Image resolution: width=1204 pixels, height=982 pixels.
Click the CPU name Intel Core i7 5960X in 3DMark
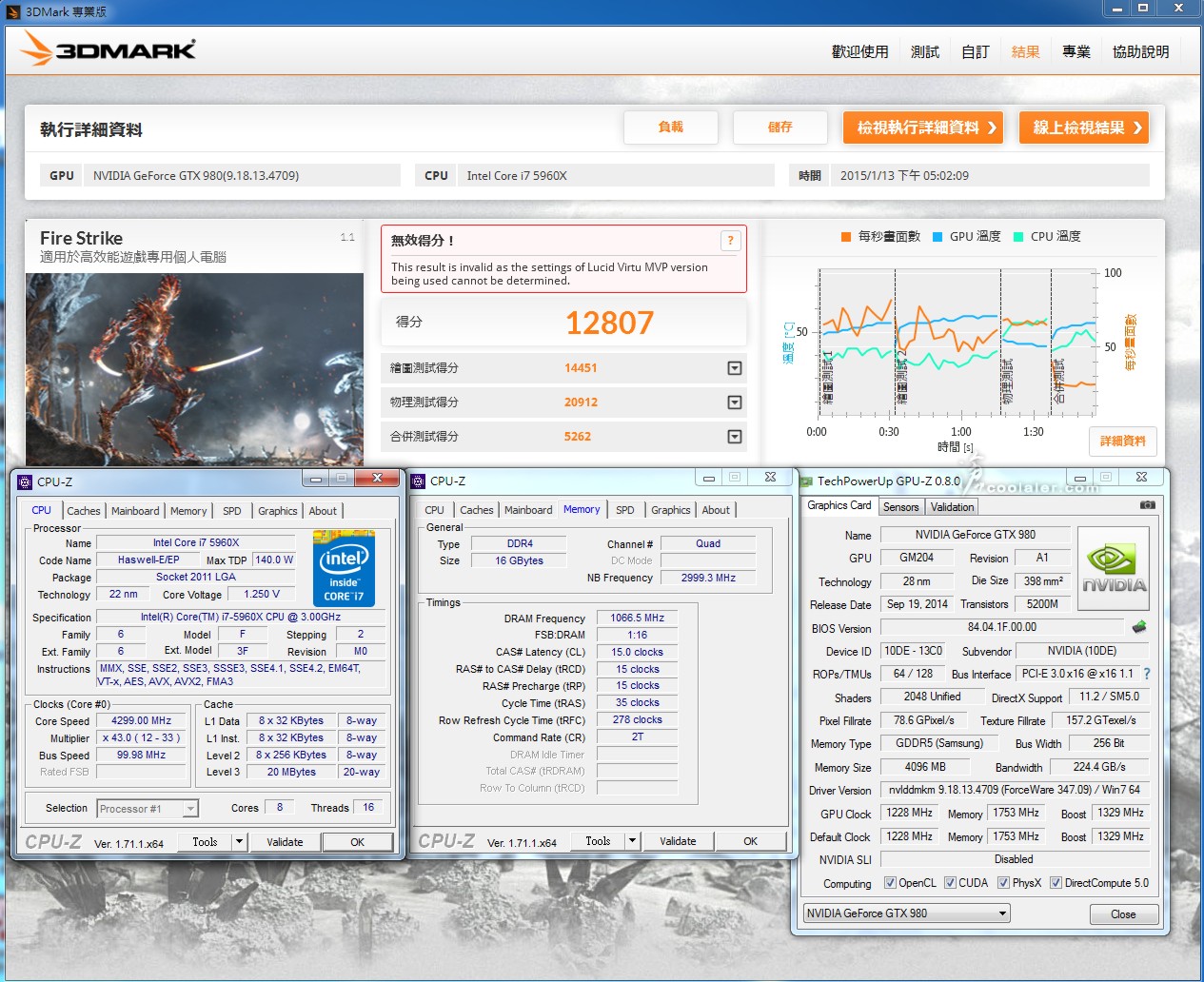(x=517, y=176)
